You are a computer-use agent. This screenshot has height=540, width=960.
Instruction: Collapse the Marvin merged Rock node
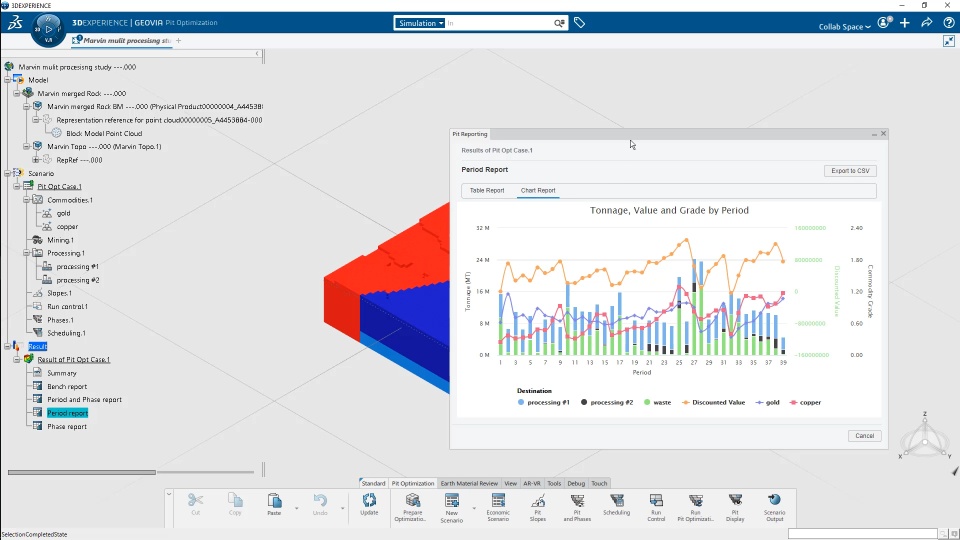coord(17,94)
